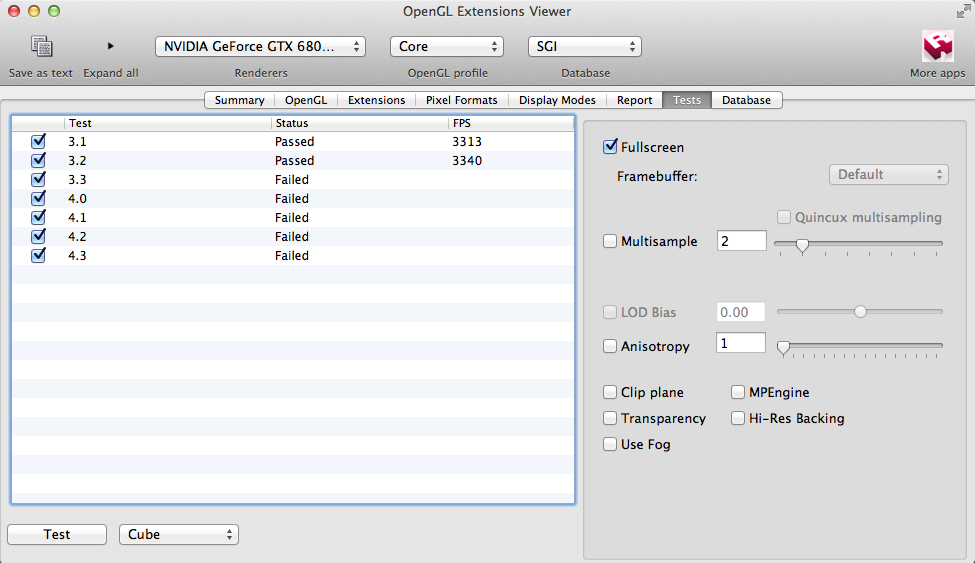Switch to the Extensions tab
Viewport: 975px width, 563px height.
click(376, 100)
